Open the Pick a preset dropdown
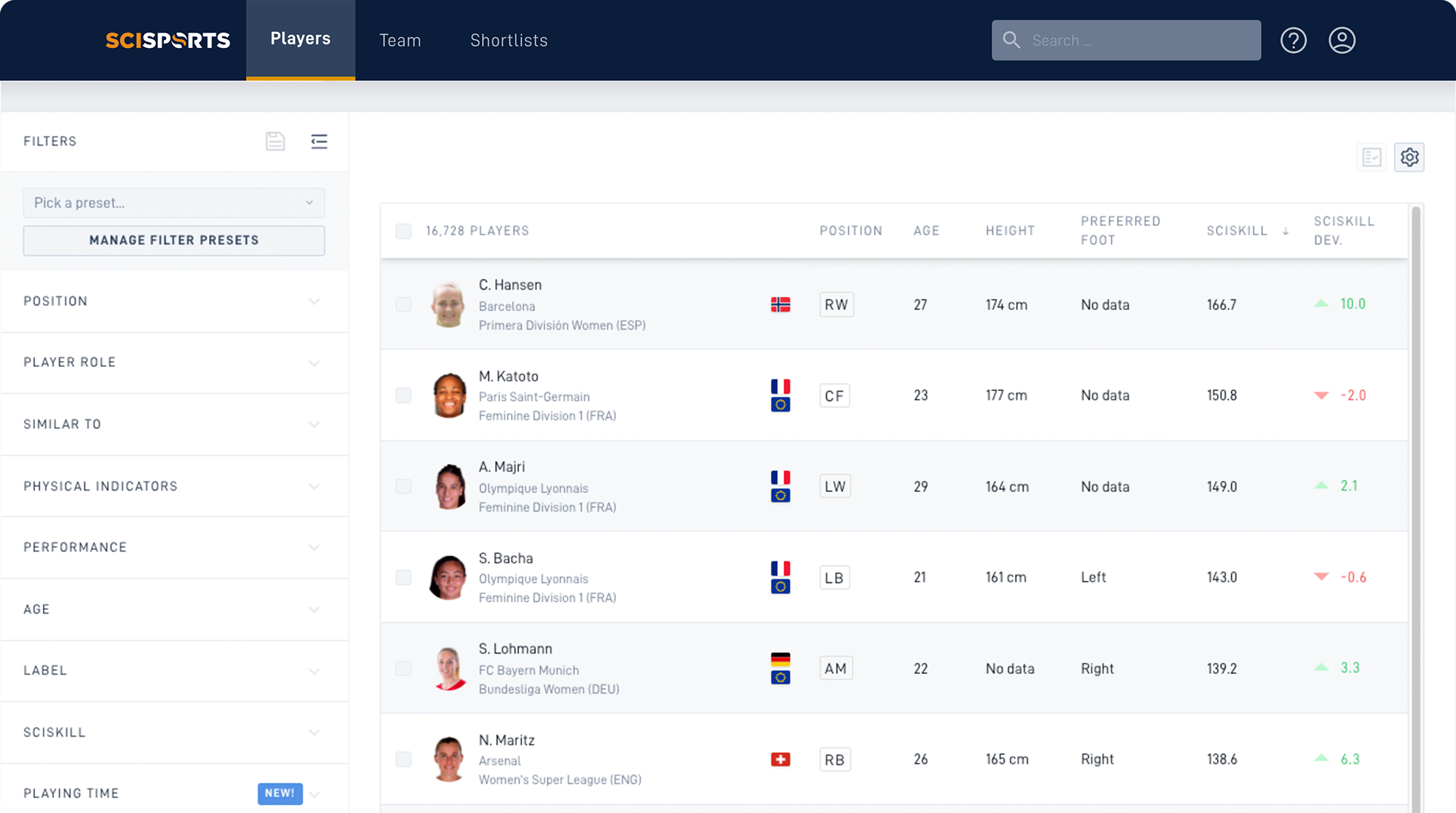 tap(174, 203)
